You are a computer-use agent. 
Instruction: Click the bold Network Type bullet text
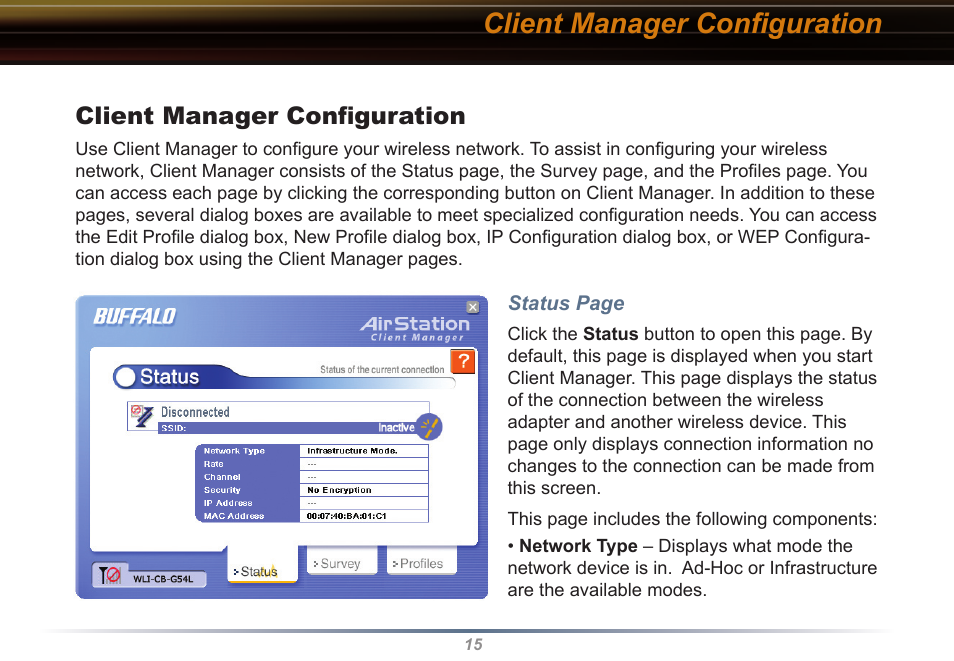(578, 546)
